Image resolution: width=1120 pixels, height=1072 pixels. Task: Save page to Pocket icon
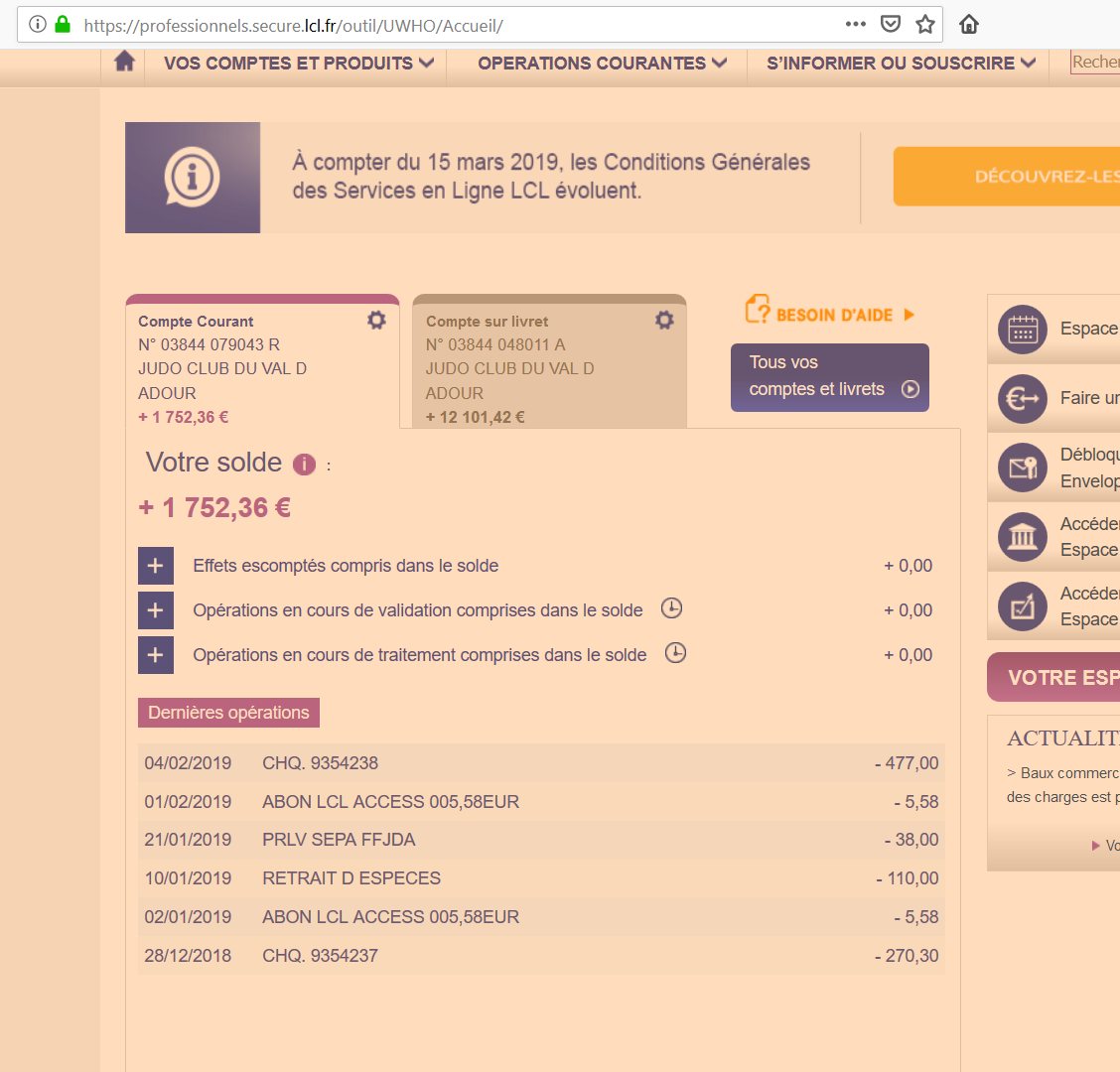pos(890,24)
